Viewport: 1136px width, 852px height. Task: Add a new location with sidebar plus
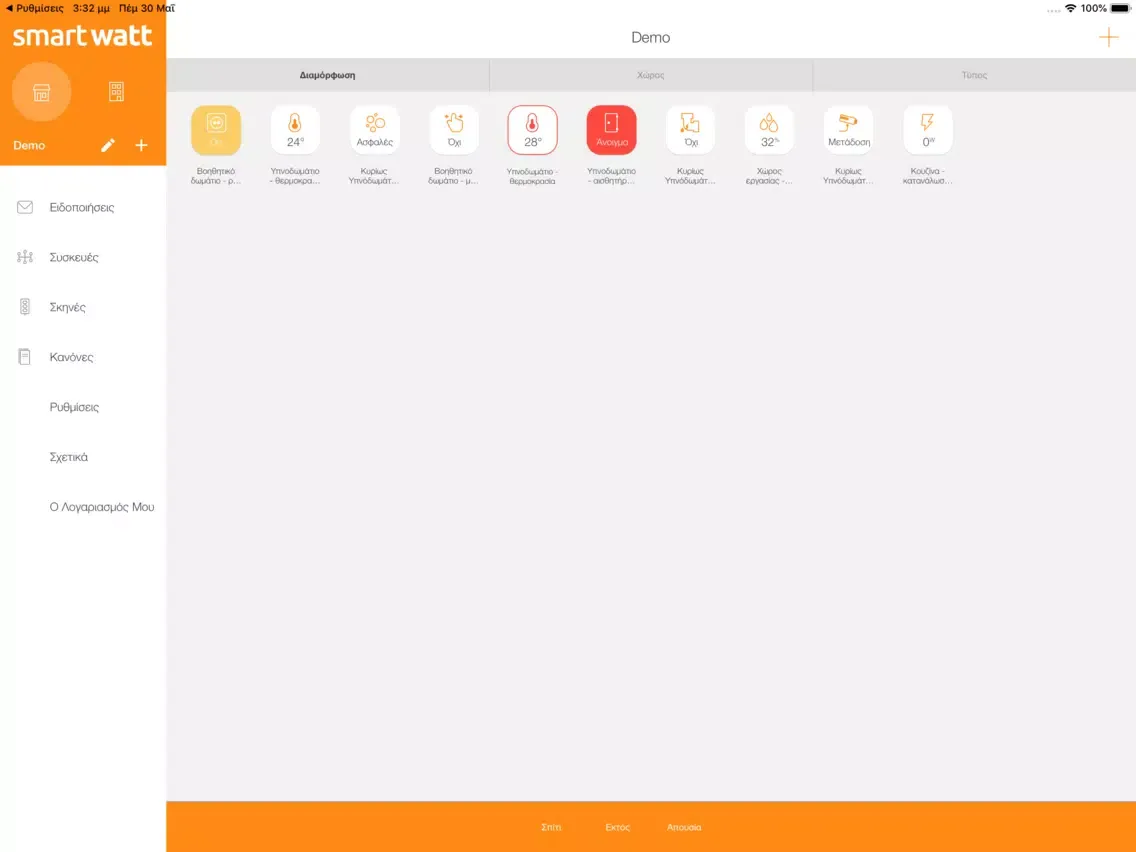click(x=141, y=146)
